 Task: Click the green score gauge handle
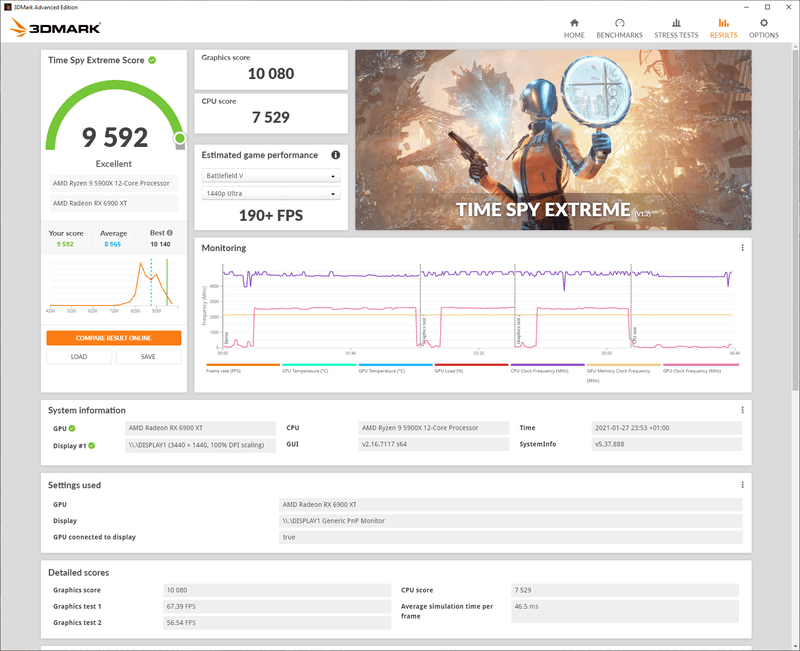[x=180, y=138]
